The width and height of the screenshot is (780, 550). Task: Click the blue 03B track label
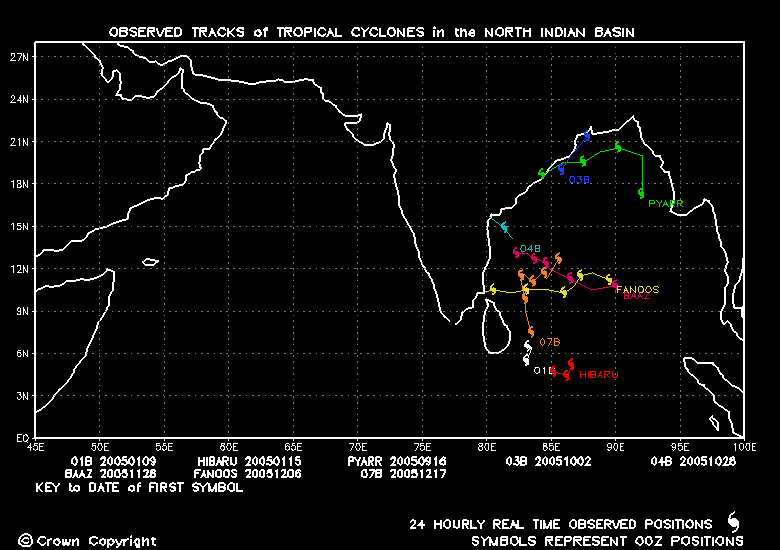[580, 180]
